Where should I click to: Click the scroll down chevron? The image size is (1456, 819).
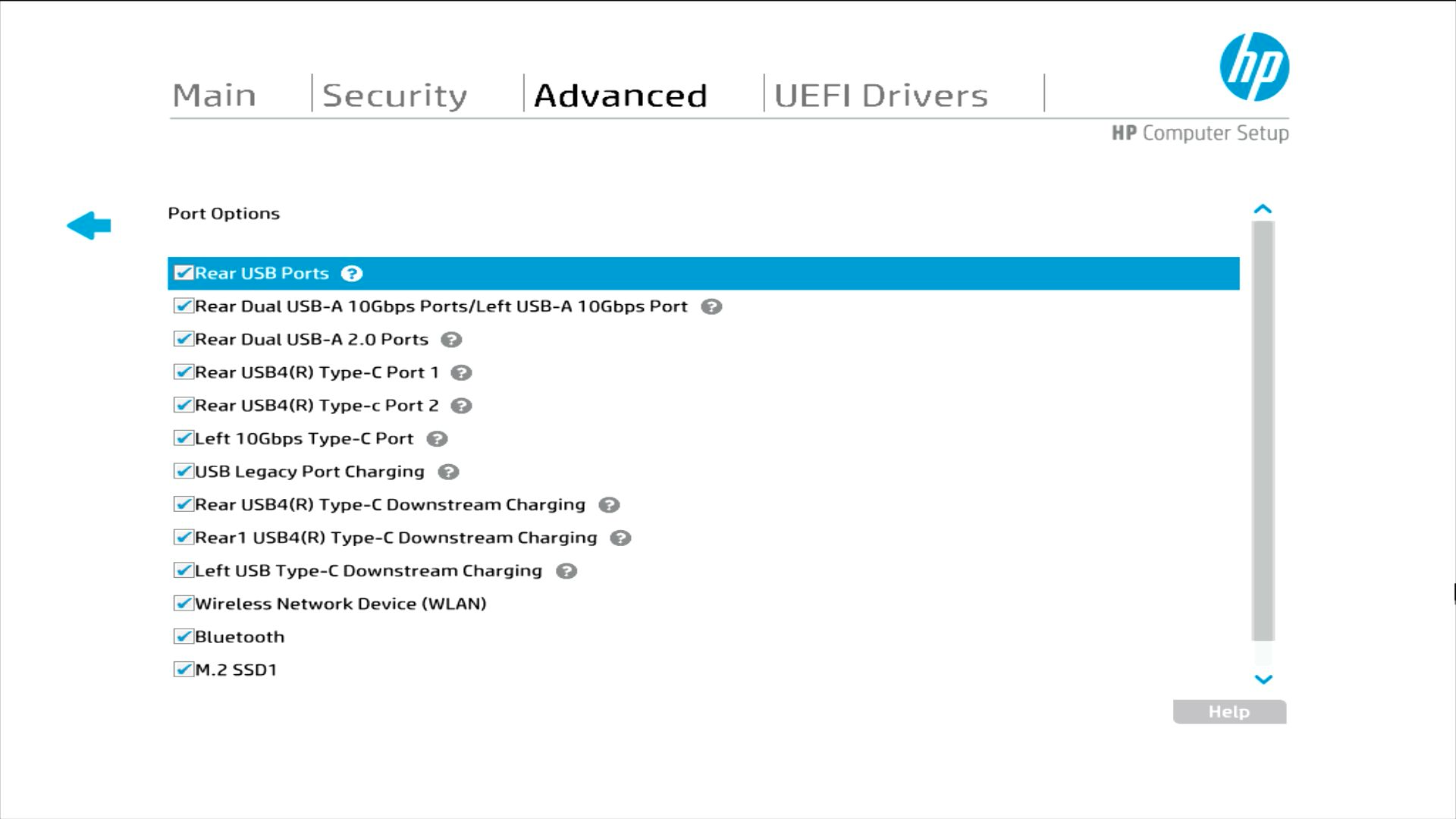[1263, 679]
